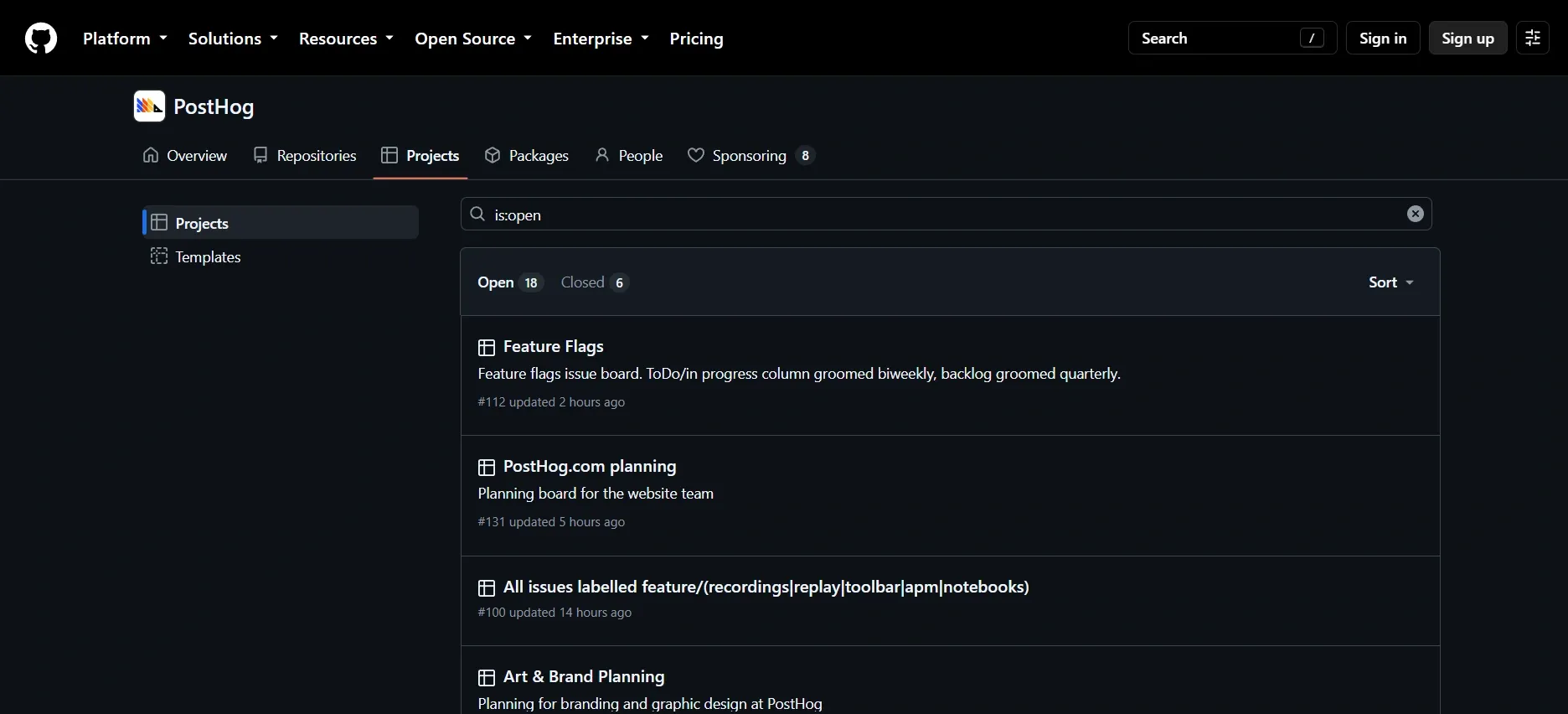
Task: Click the GitHub logo icon
Action: pos(41,39)
